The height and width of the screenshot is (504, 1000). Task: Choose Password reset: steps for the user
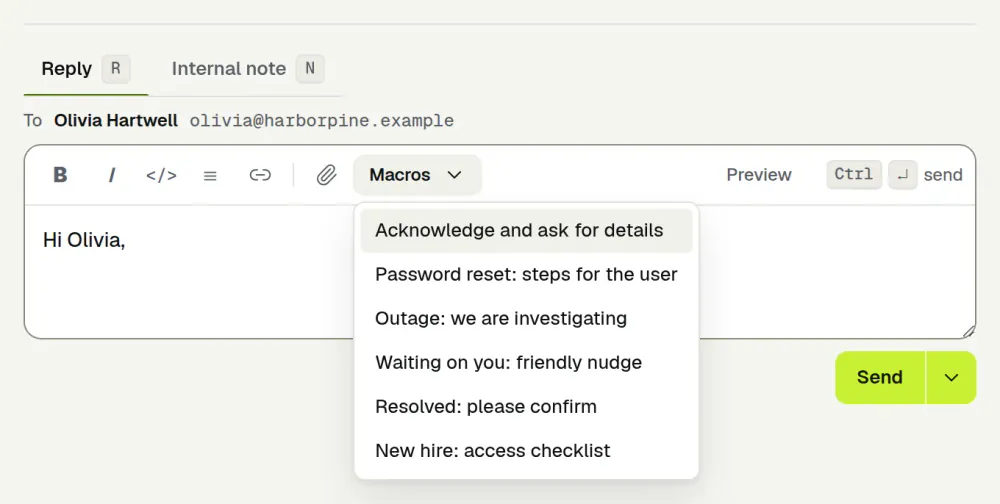point(526,275)
